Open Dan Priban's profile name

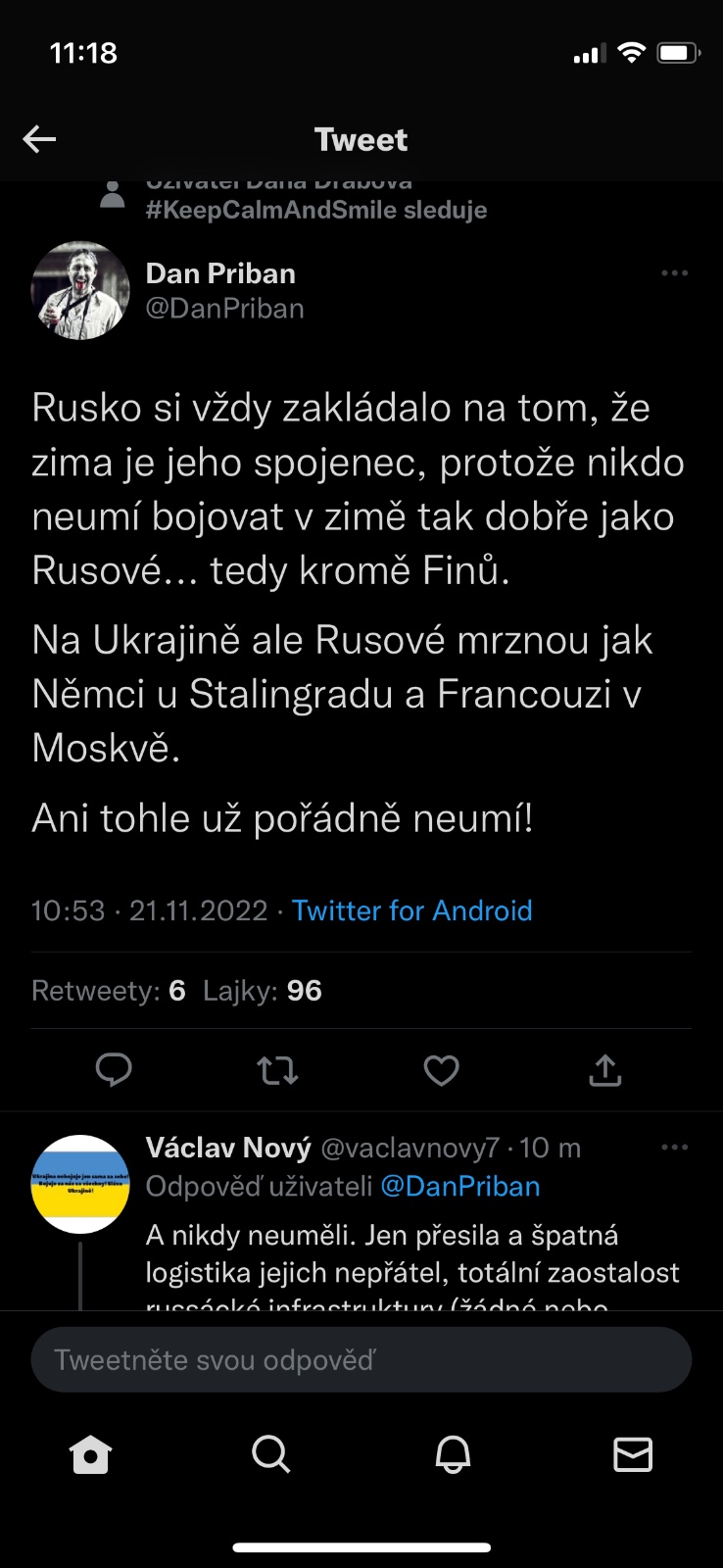click(220, 273)
